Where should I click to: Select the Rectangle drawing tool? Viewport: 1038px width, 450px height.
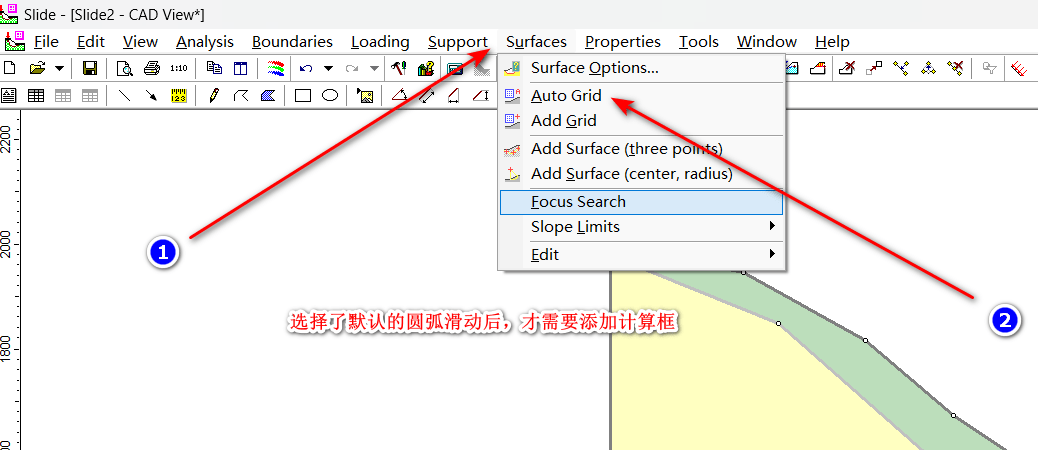[x=303, y=96]
